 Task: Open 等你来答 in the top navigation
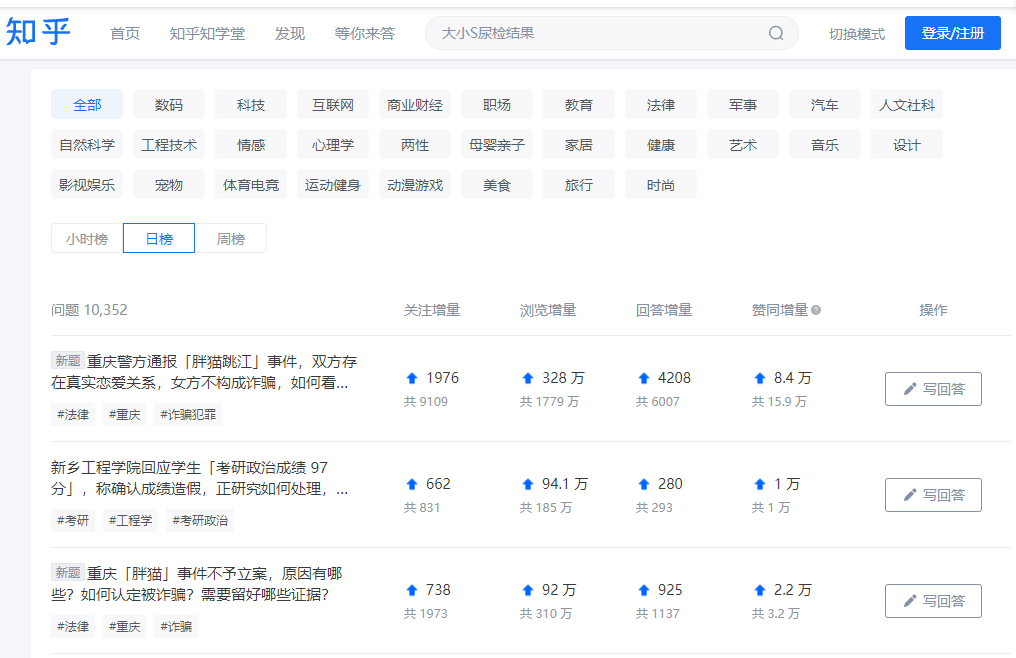pos(364,33)
